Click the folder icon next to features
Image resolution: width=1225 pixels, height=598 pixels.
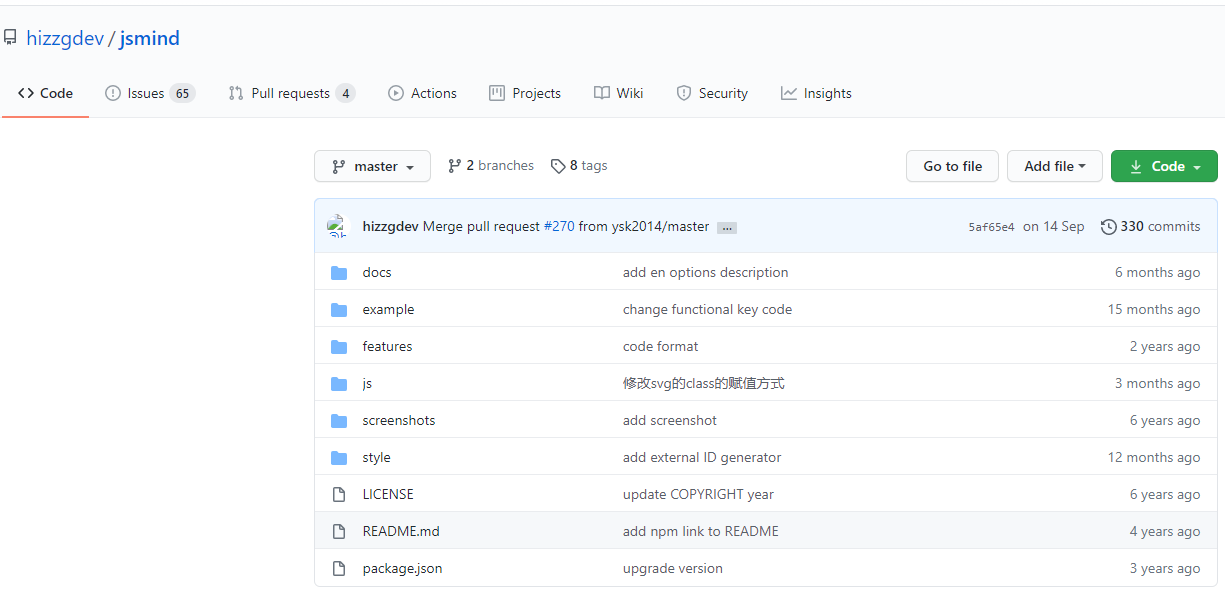pos(339,347)
